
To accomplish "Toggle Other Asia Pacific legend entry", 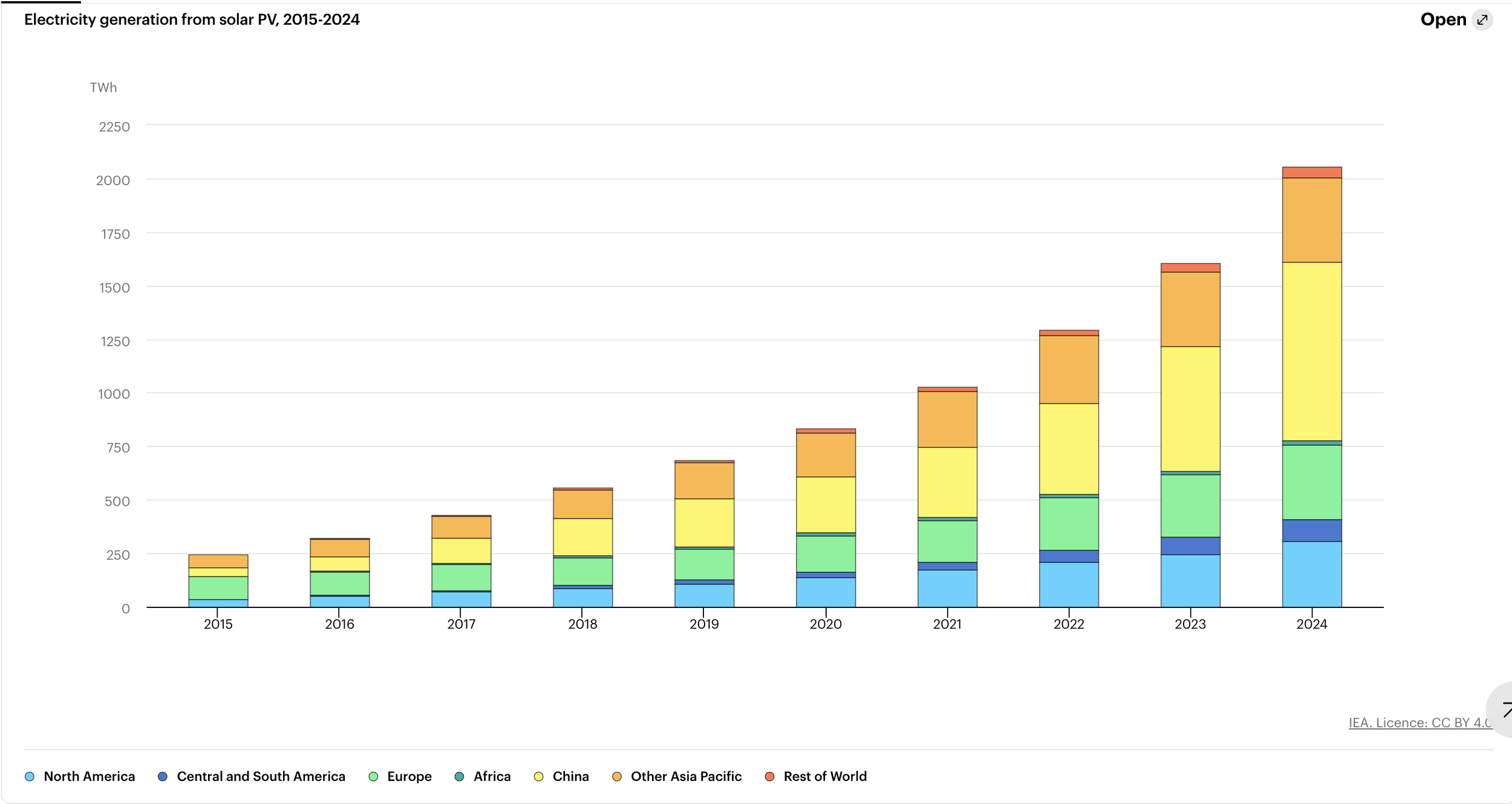I will point(677,776).
